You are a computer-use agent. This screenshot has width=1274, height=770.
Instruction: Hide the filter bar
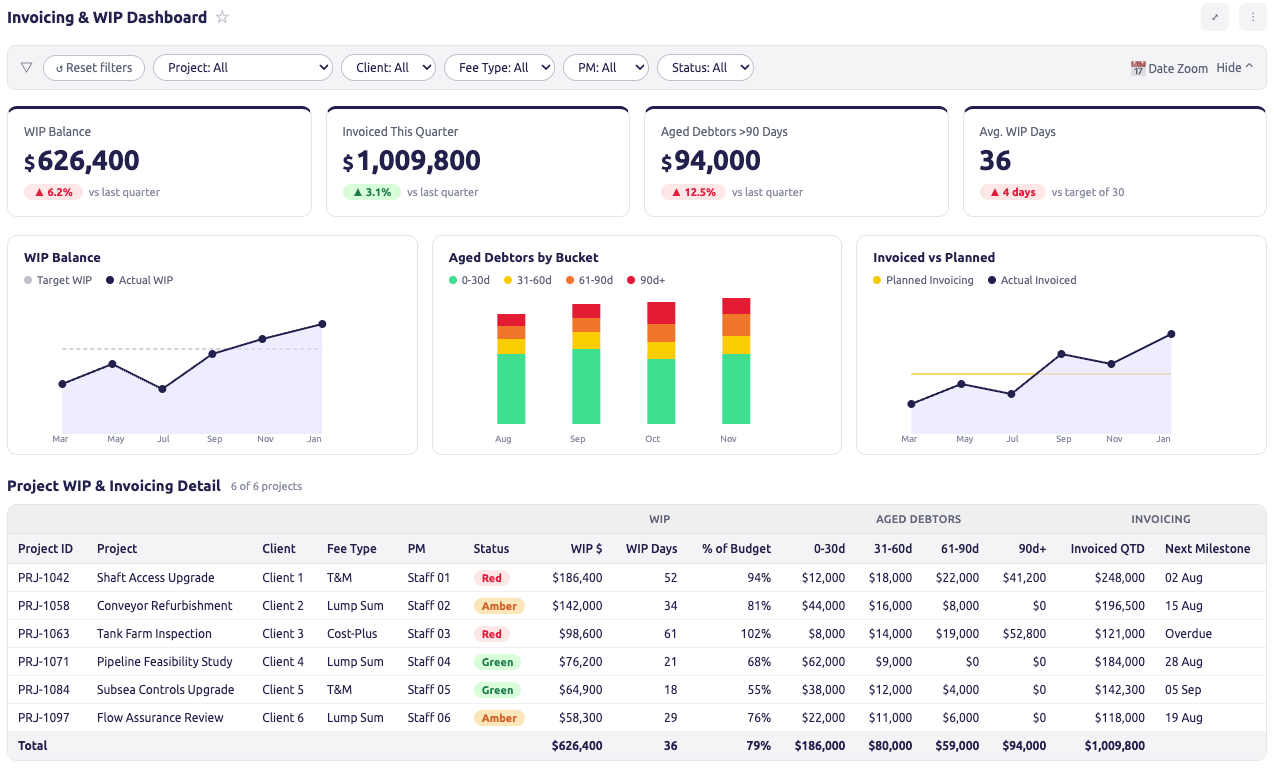[1235, 68]
